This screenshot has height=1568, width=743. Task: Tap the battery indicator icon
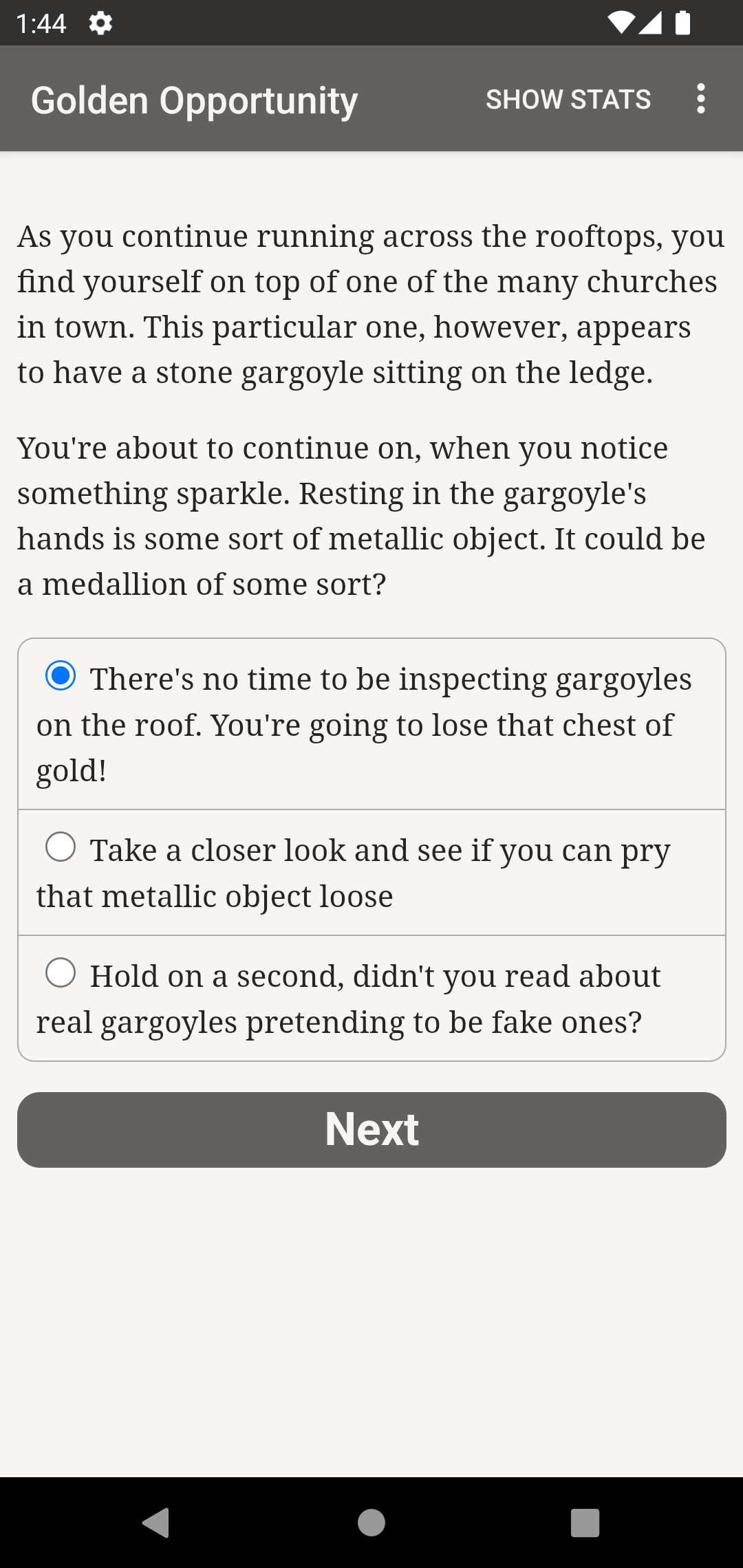[x=682, y=23]
